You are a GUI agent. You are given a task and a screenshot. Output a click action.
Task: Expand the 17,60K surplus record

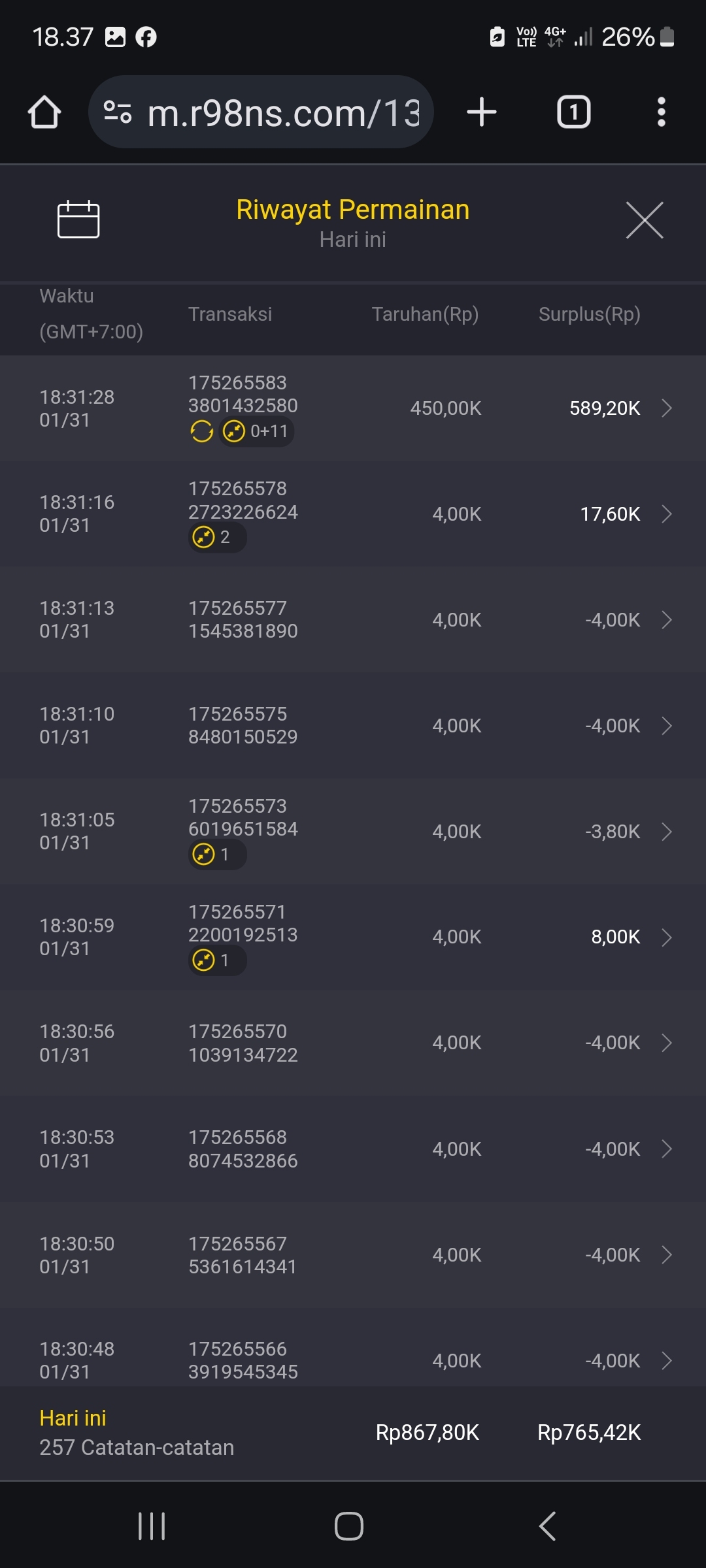tap(666, 514)
